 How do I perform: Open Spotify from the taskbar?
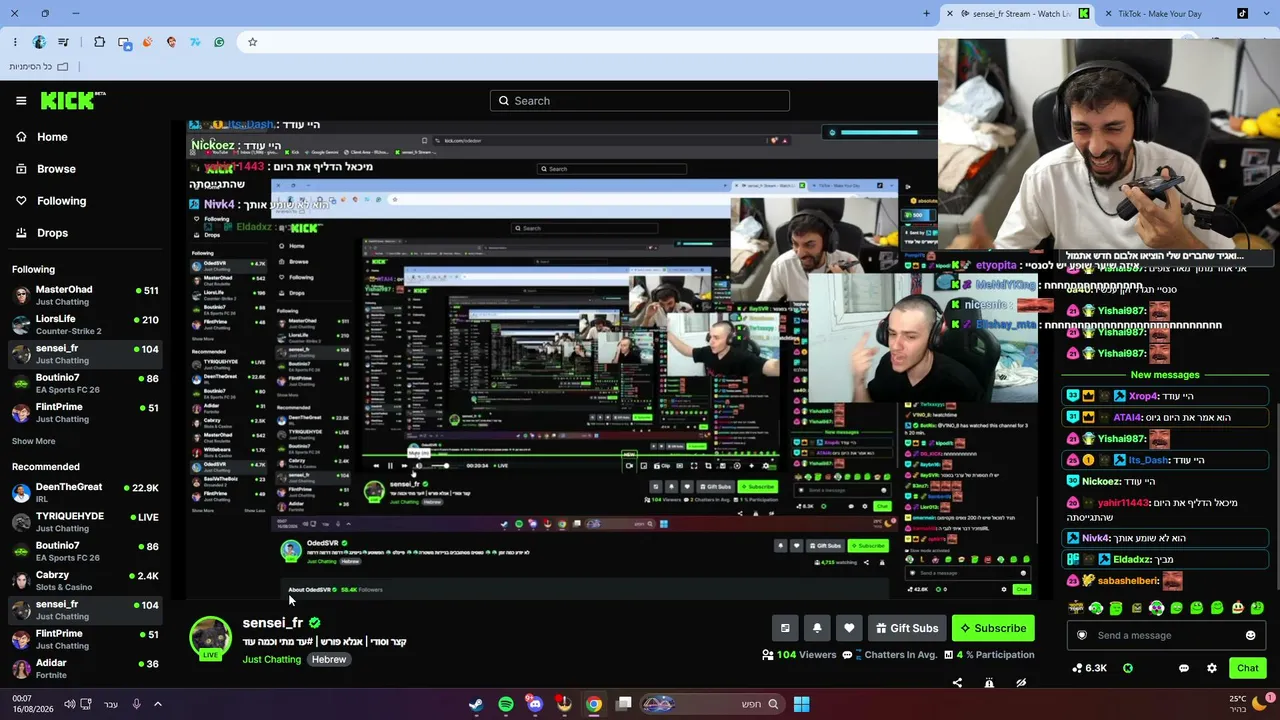(x=506, y=704)
